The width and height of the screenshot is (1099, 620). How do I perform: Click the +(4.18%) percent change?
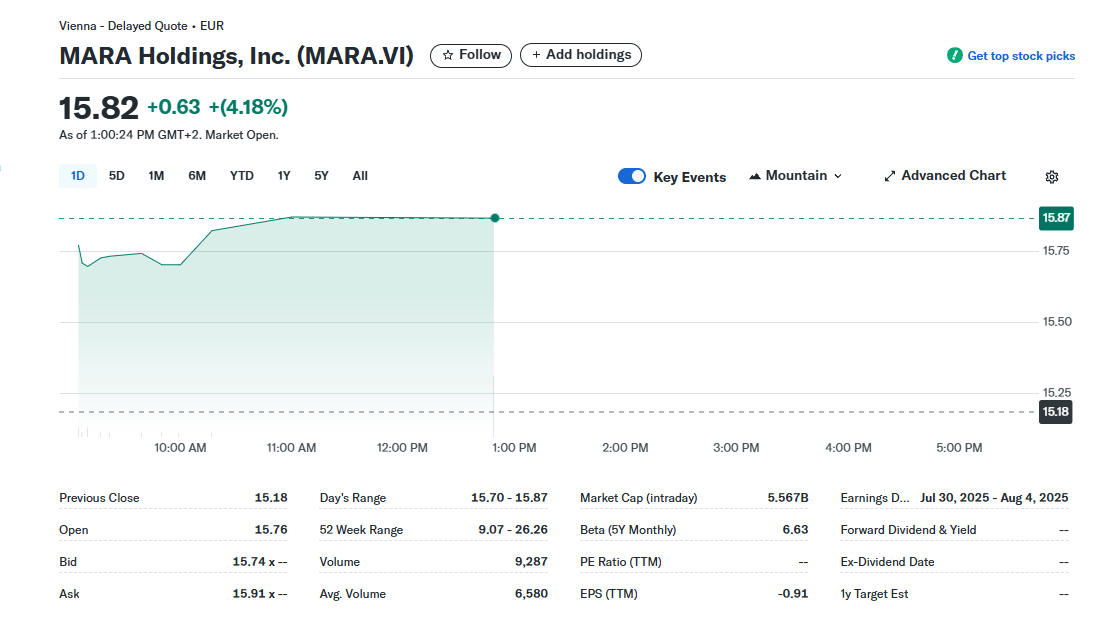coord(248,107)
